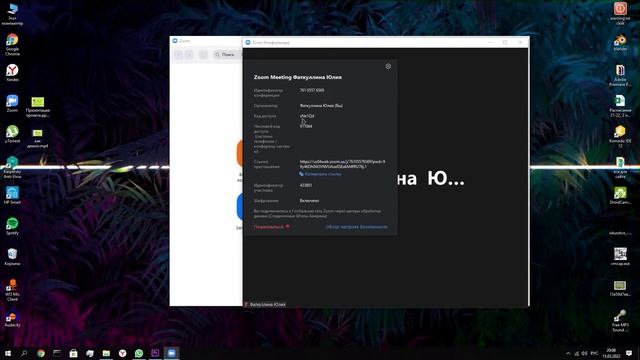This screenshot has width=640, height=360.
Task: Click the meeting ID number value
Action: coord(312,90)
